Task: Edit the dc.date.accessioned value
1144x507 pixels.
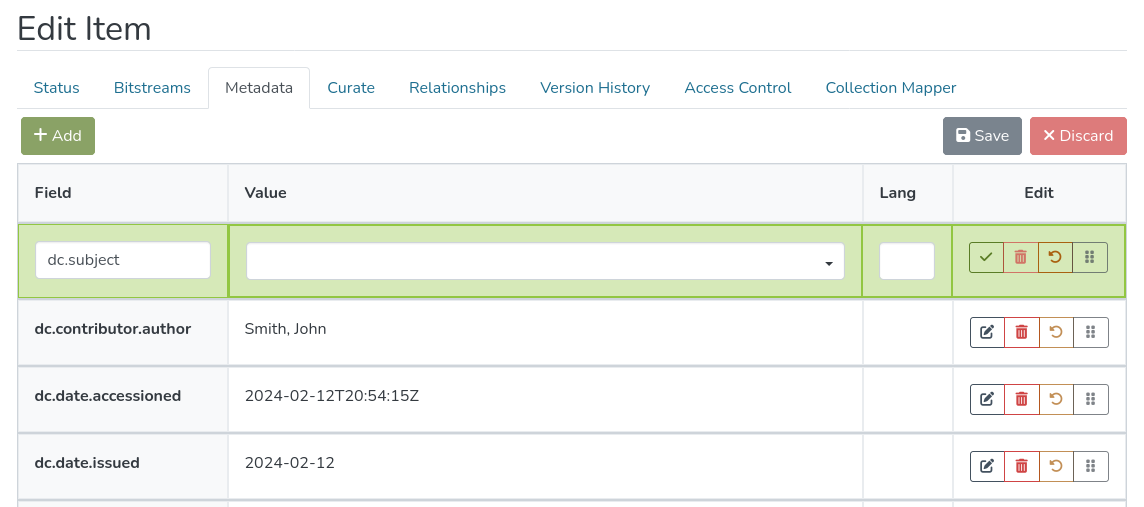Action: [x=987, y=399]
